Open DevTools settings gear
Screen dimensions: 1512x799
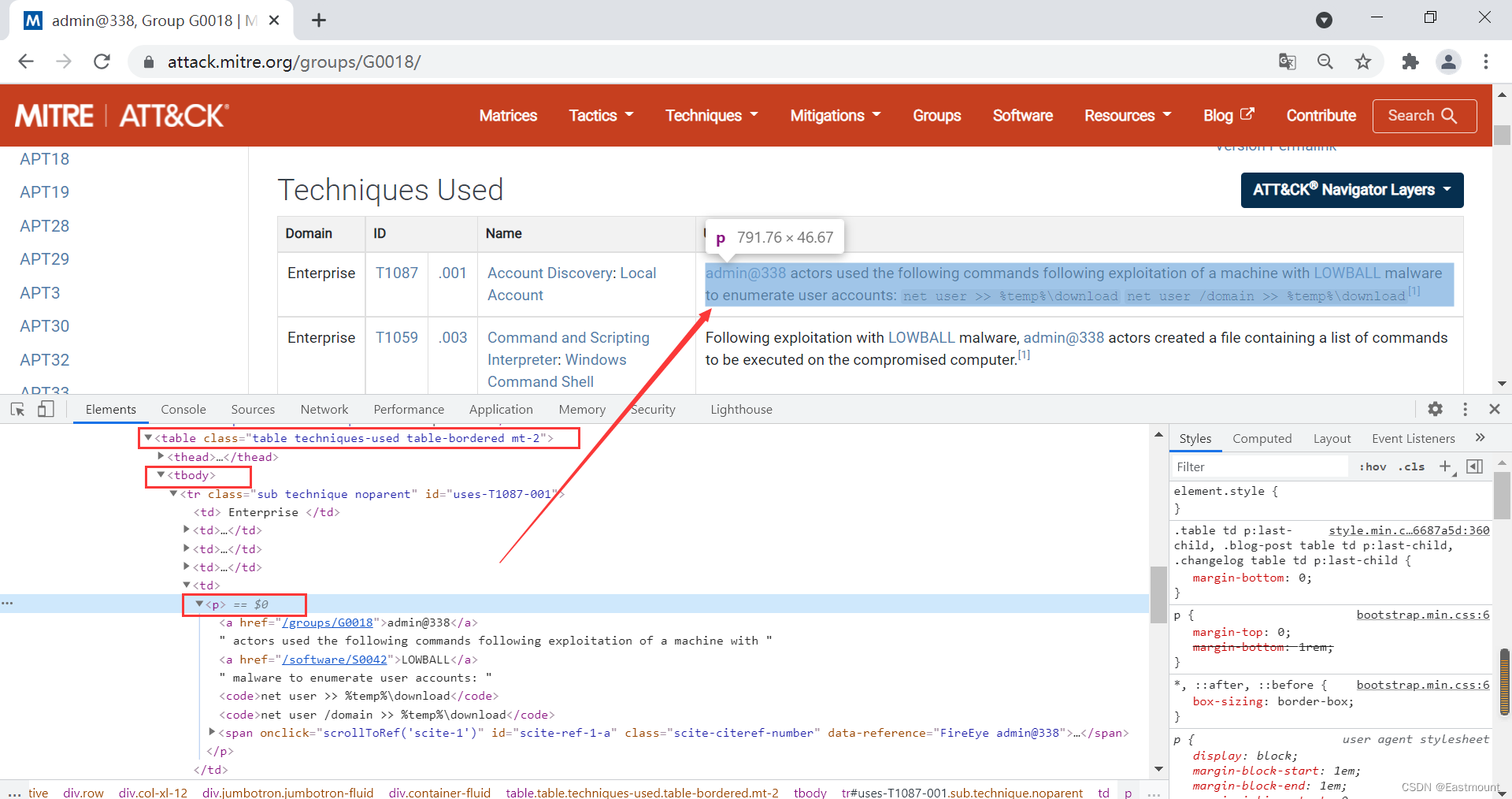pos(1436,409)
